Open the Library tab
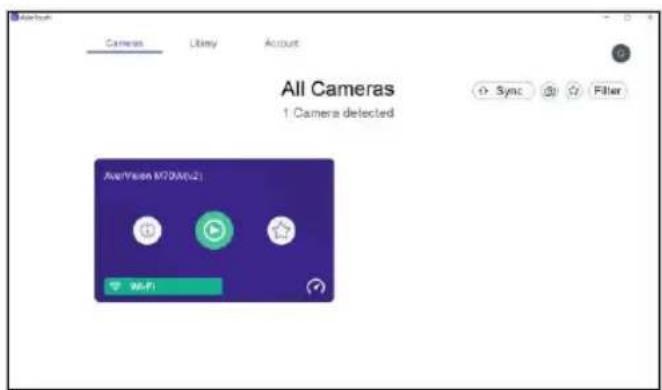 pos(203,43)
